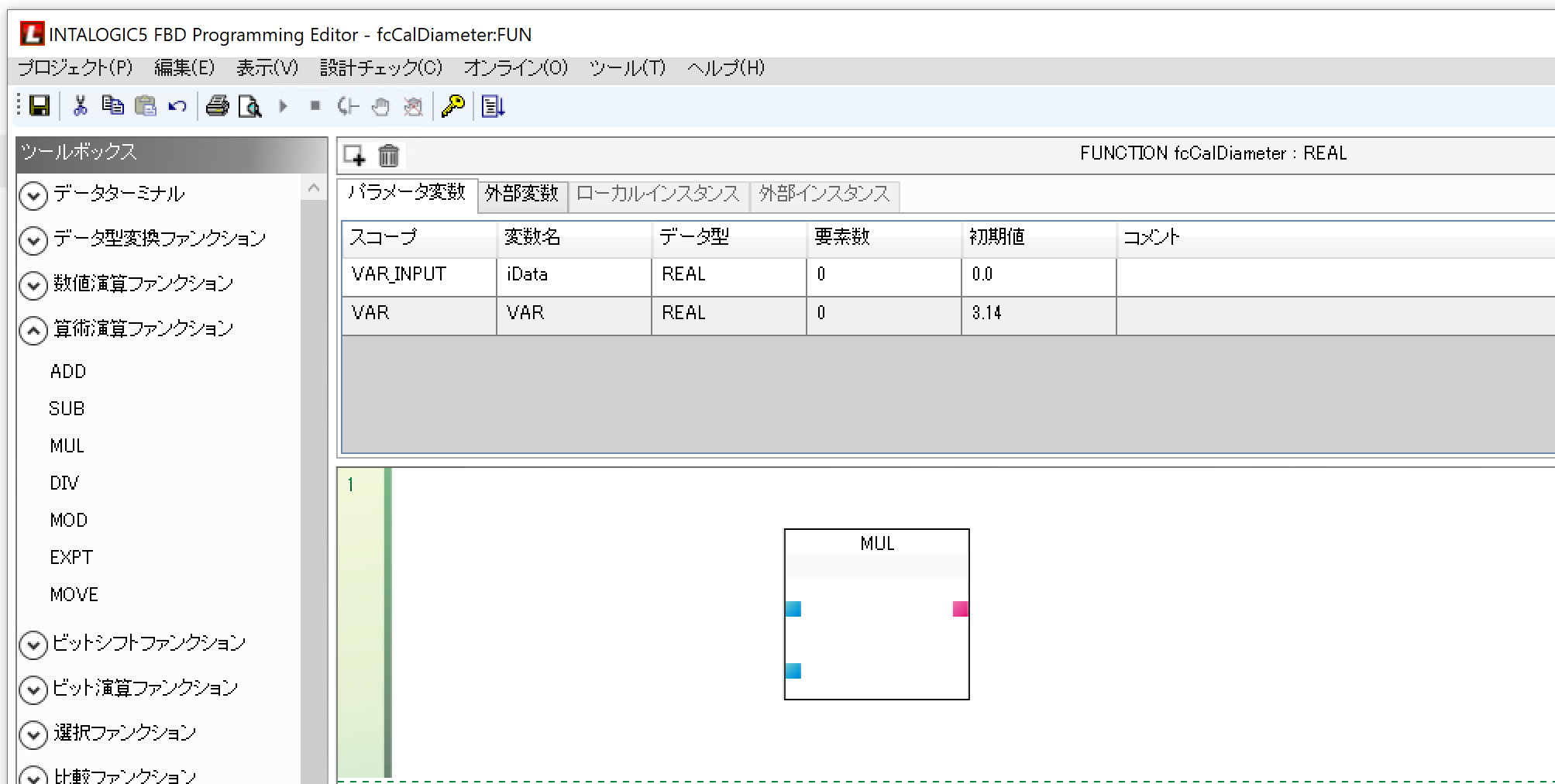The height and width of the screenshot is (784, 1555).
Task: Switch to the 外部変数 tab
Action: (521, 194)
